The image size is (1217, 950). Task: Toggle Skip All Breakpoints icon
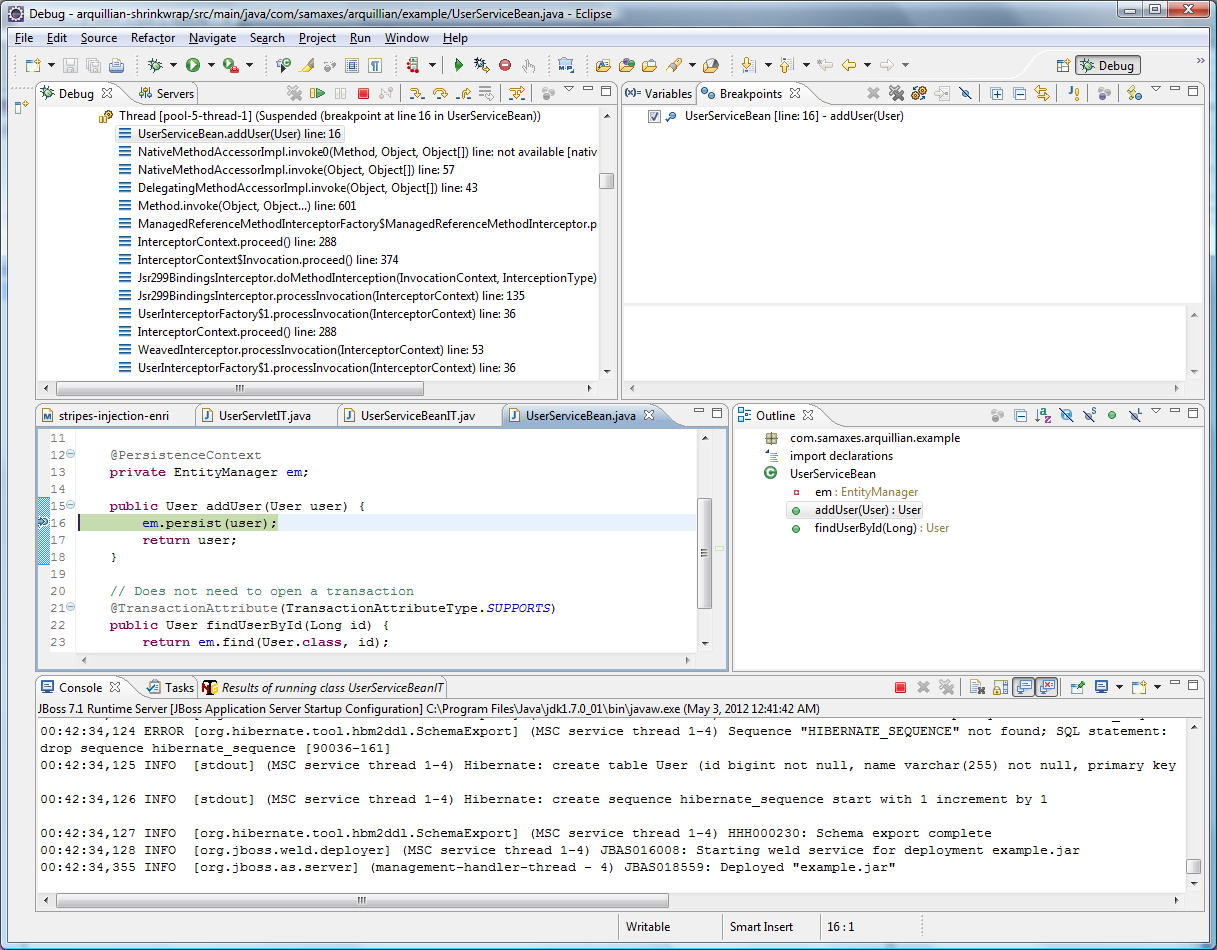(x=965, y=93)
